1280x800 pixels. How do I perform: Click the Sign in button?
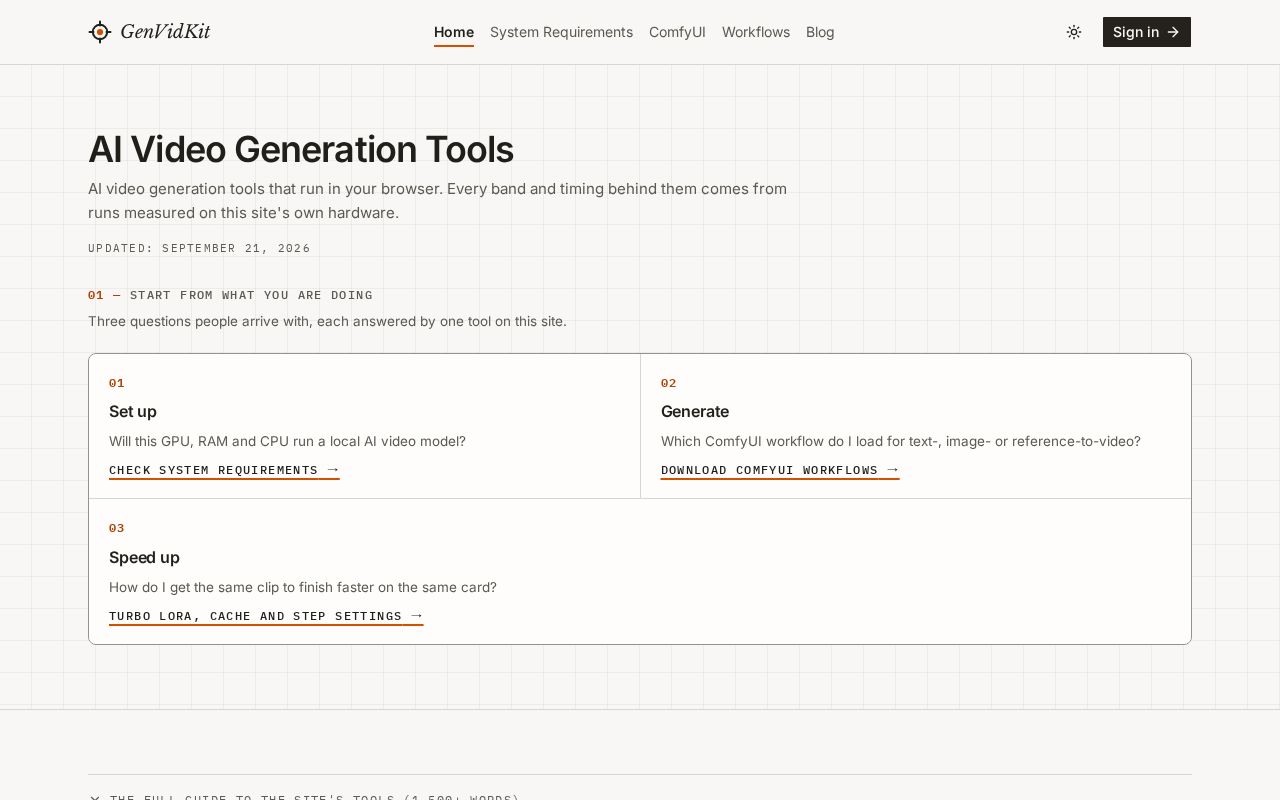click(1147, 32)
